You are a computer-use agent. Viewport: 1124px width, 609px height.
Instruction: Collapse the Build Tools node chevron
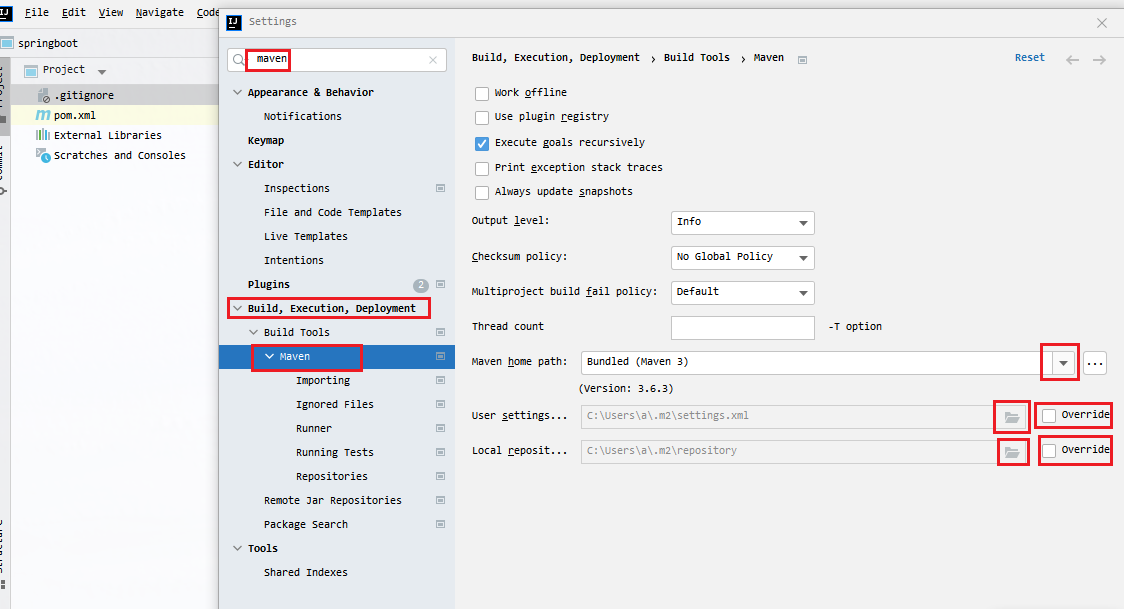click(x=253, y=332)
